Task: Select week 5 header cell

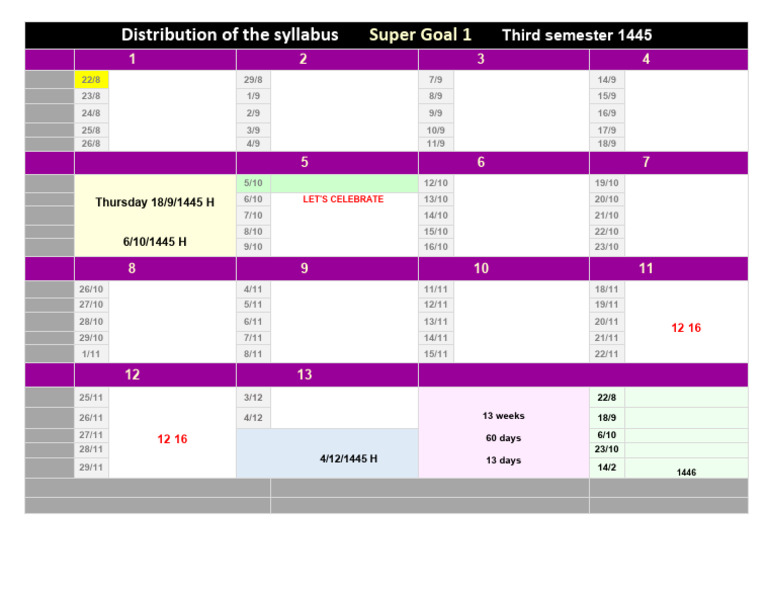Action: pos(327,163)
